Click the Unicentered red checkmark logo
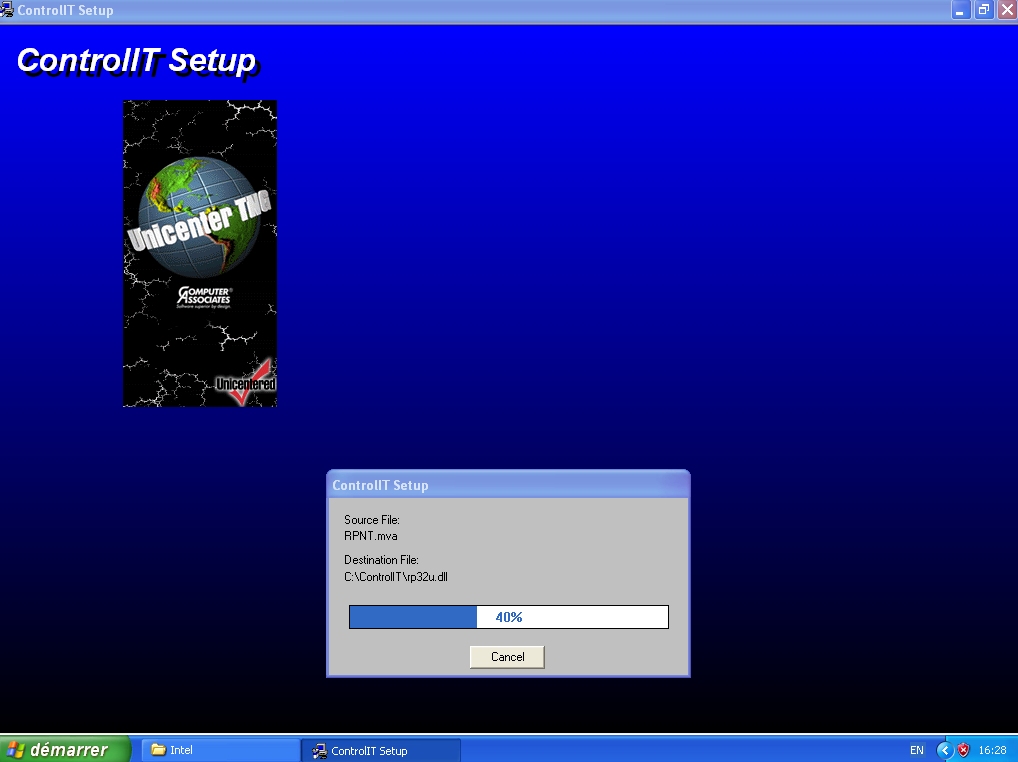The width and height of the screenshot is (1018, 762). (x=246, y=383)
